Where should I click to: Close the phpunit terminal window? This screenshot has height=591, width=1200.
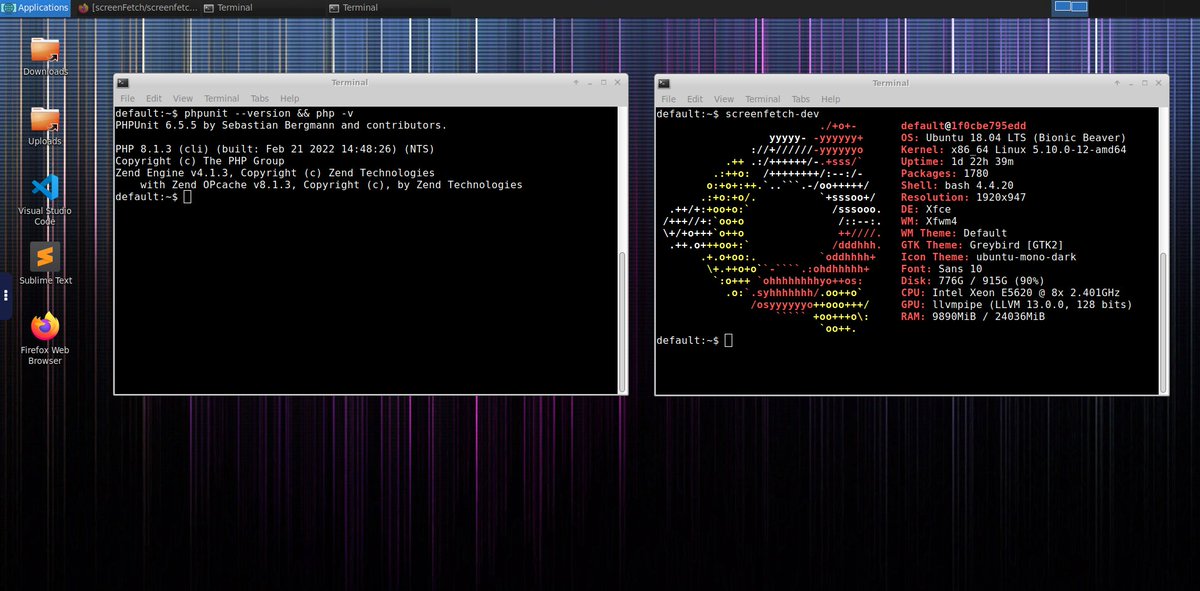coord(617,83)
